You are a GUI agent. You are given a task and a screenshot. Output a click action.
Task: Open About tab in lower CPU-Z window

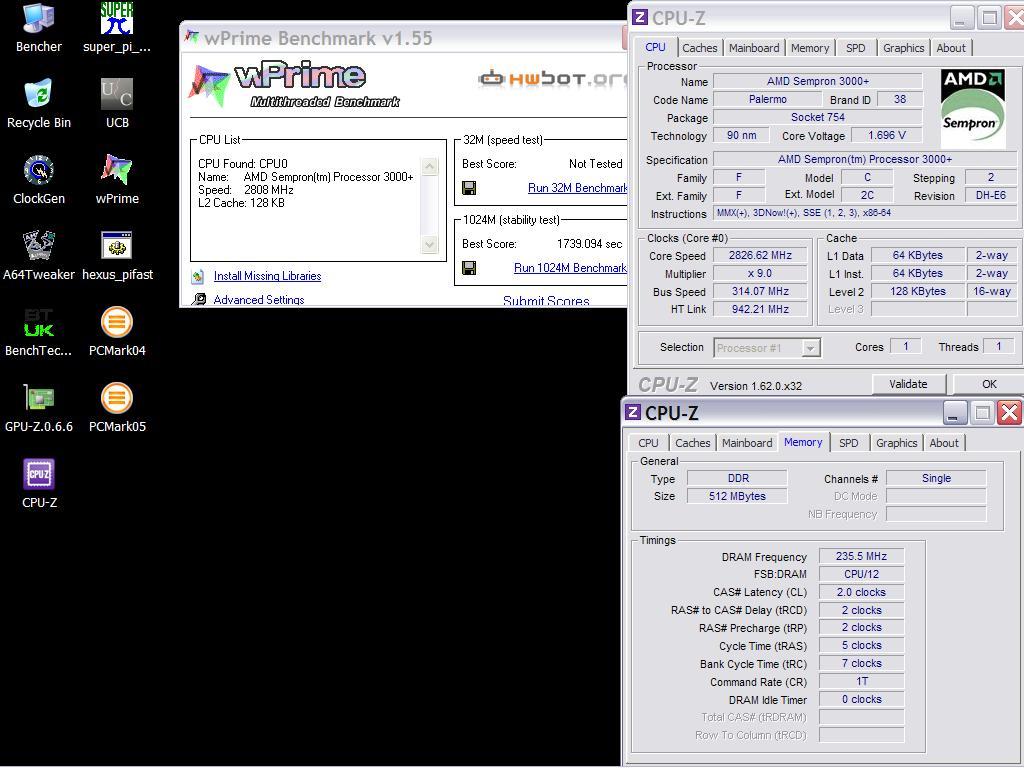(944, 443)
